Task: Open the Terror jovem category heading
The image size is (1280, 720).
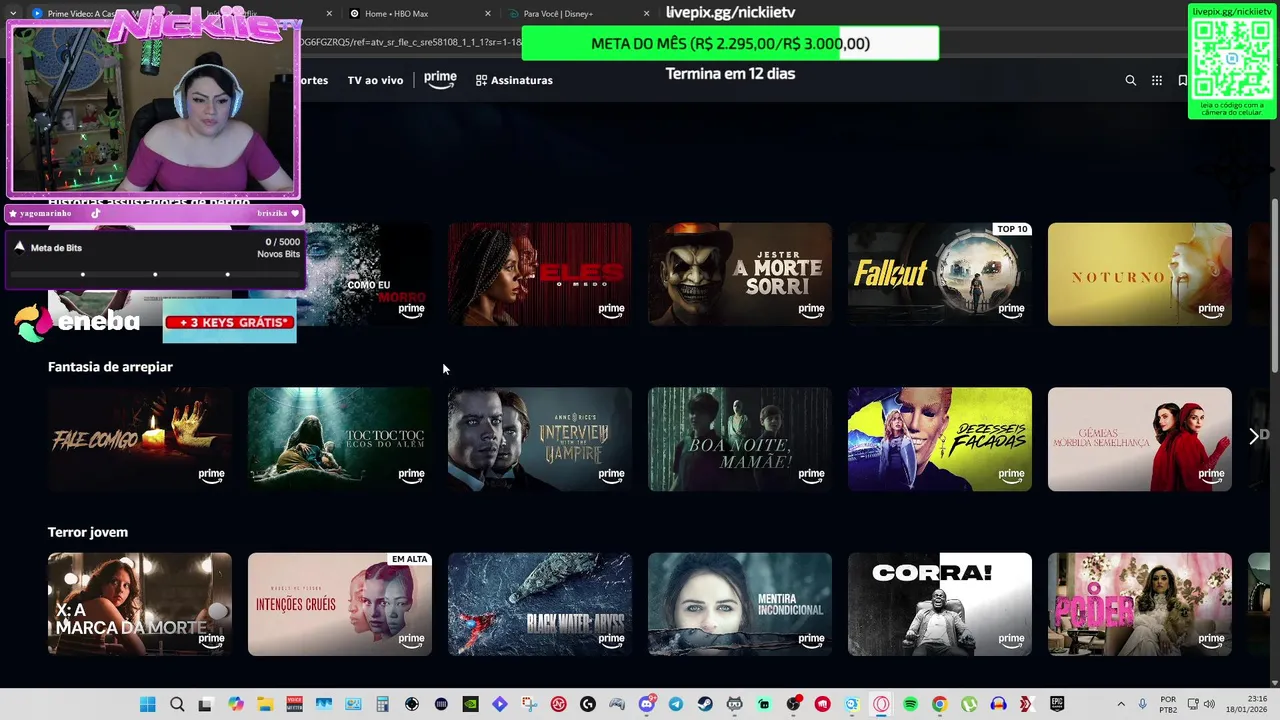Action: coord(88,532)
